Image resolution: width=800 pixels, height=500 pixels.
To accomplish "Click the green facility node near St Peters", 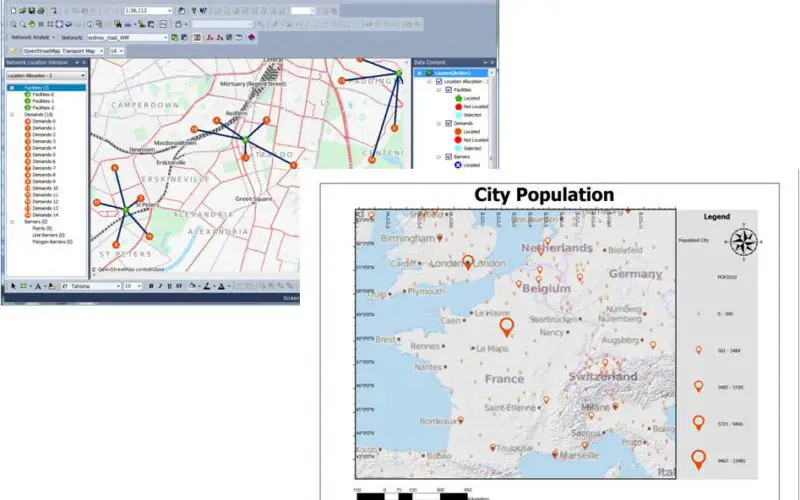I will point(126,210).
